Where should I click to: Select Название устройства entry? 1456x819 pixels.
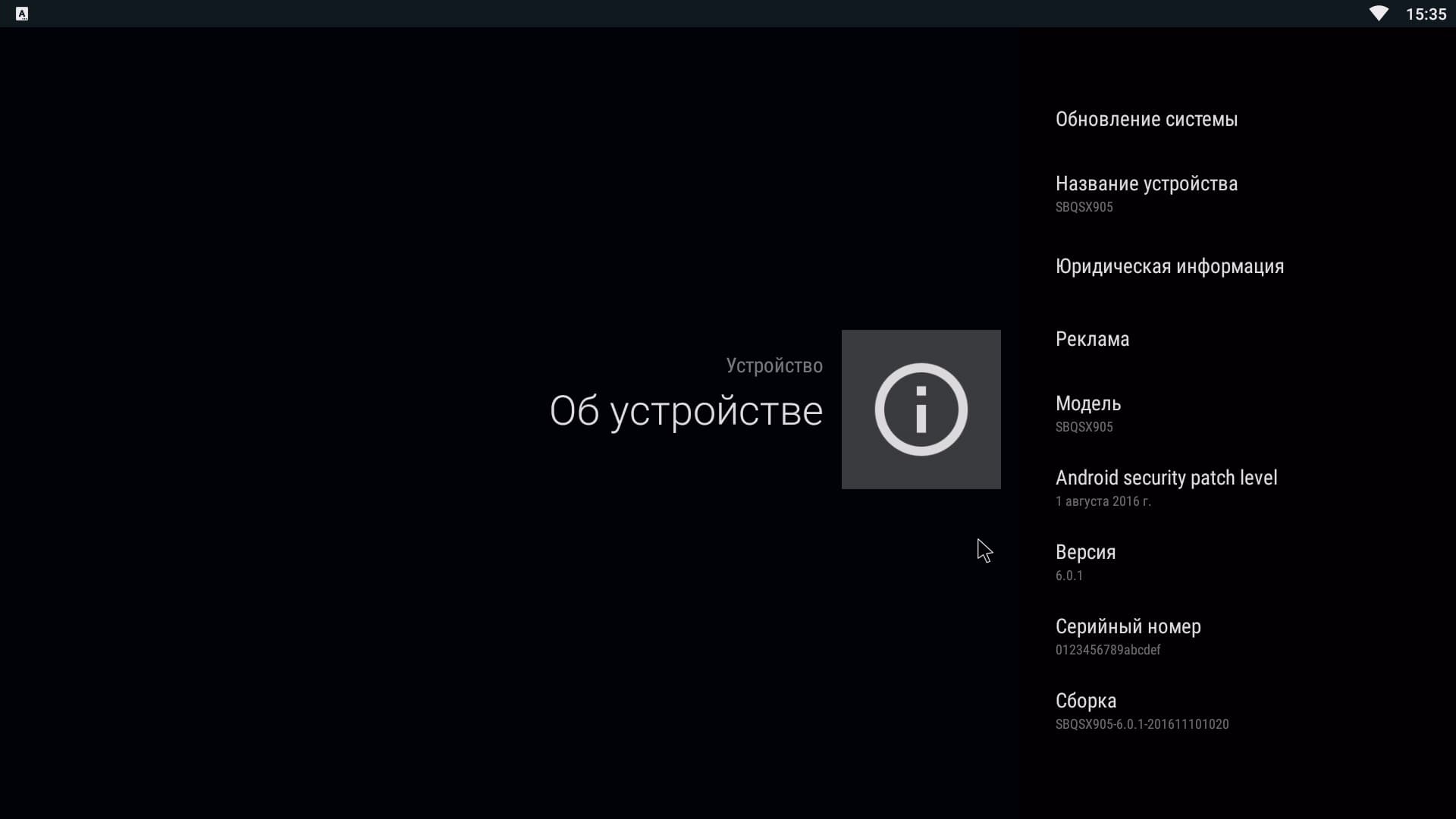pyautogui.click(x=1146, y=184)
